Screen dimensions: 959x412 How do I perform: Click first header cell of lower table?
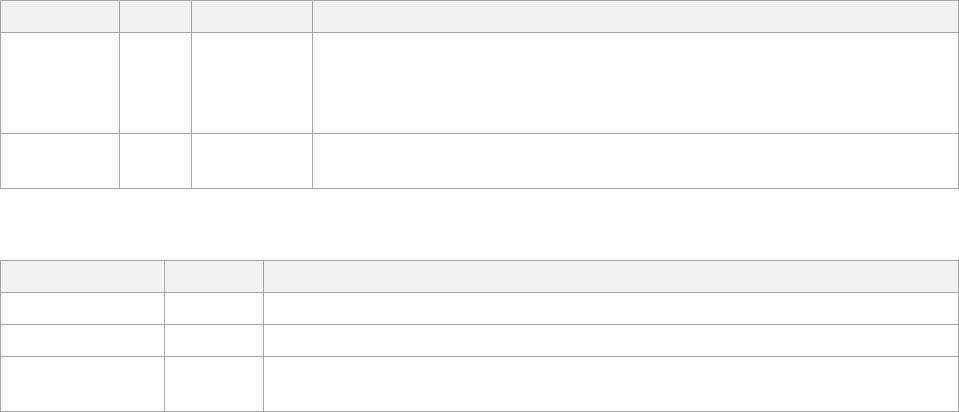(82, 276)
